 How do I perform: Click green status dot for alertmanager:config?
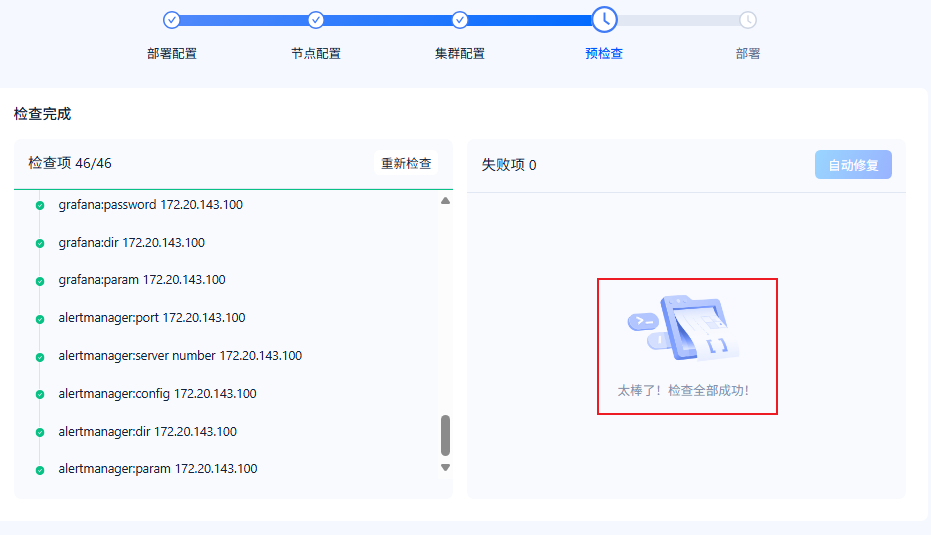[x=40, y=394]
